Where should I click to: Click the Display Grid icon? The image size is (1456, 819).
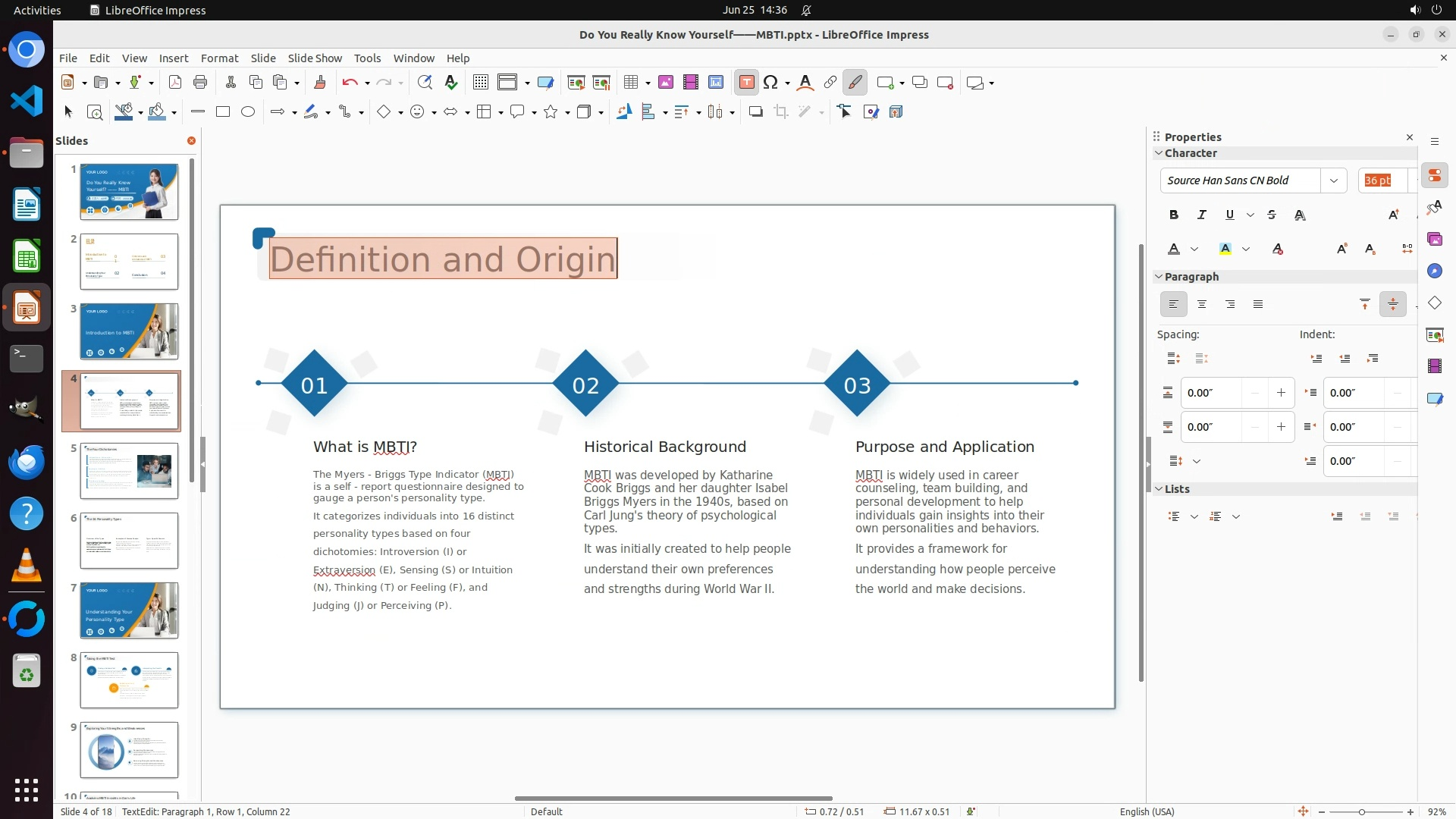(480, 83)
